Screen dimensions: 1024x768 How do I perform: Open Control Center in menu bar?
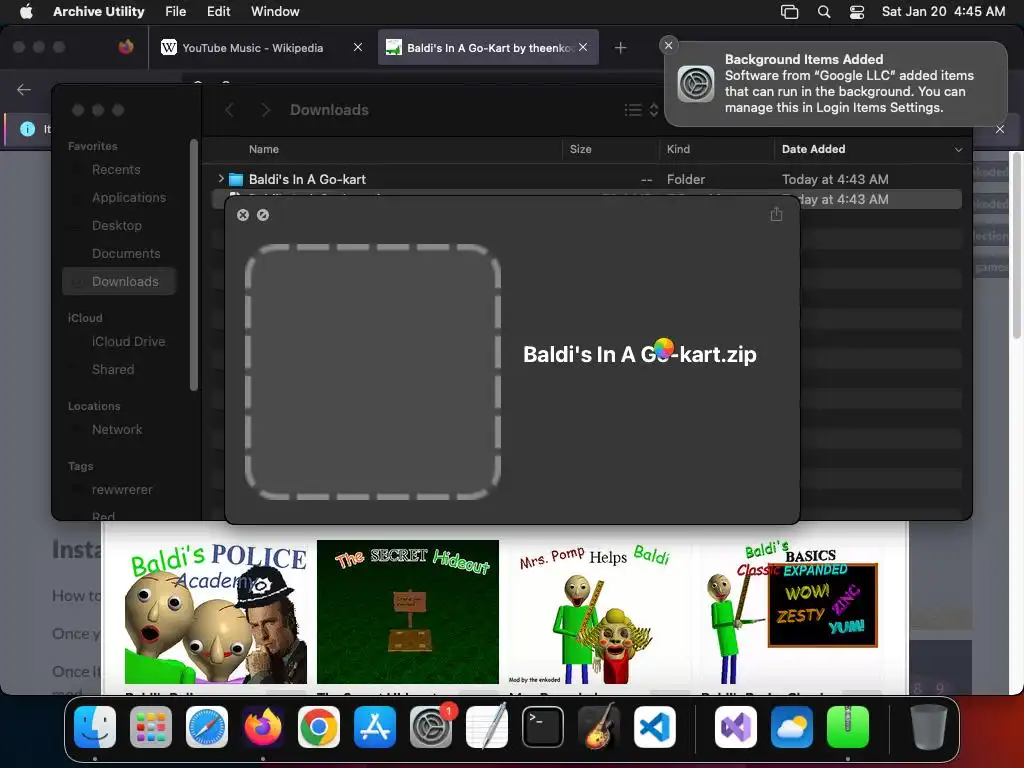click(857, 11)
